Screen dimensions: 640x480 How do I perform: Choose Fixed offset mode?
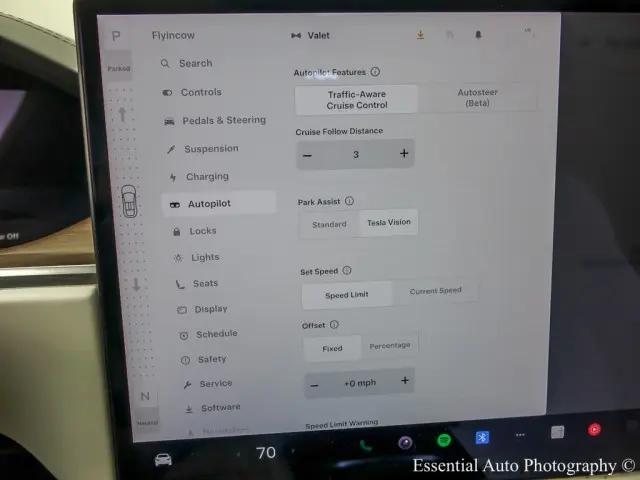pos(332,348)
